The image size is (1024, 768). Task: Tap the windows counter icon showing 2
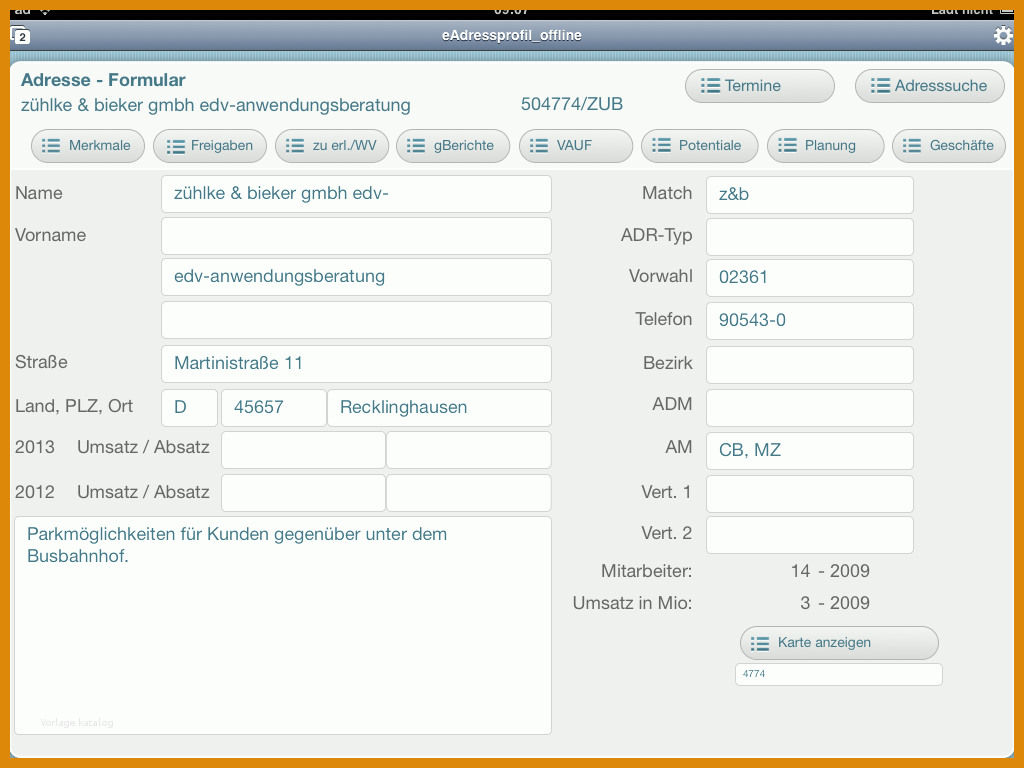click(x=20, y=35)
